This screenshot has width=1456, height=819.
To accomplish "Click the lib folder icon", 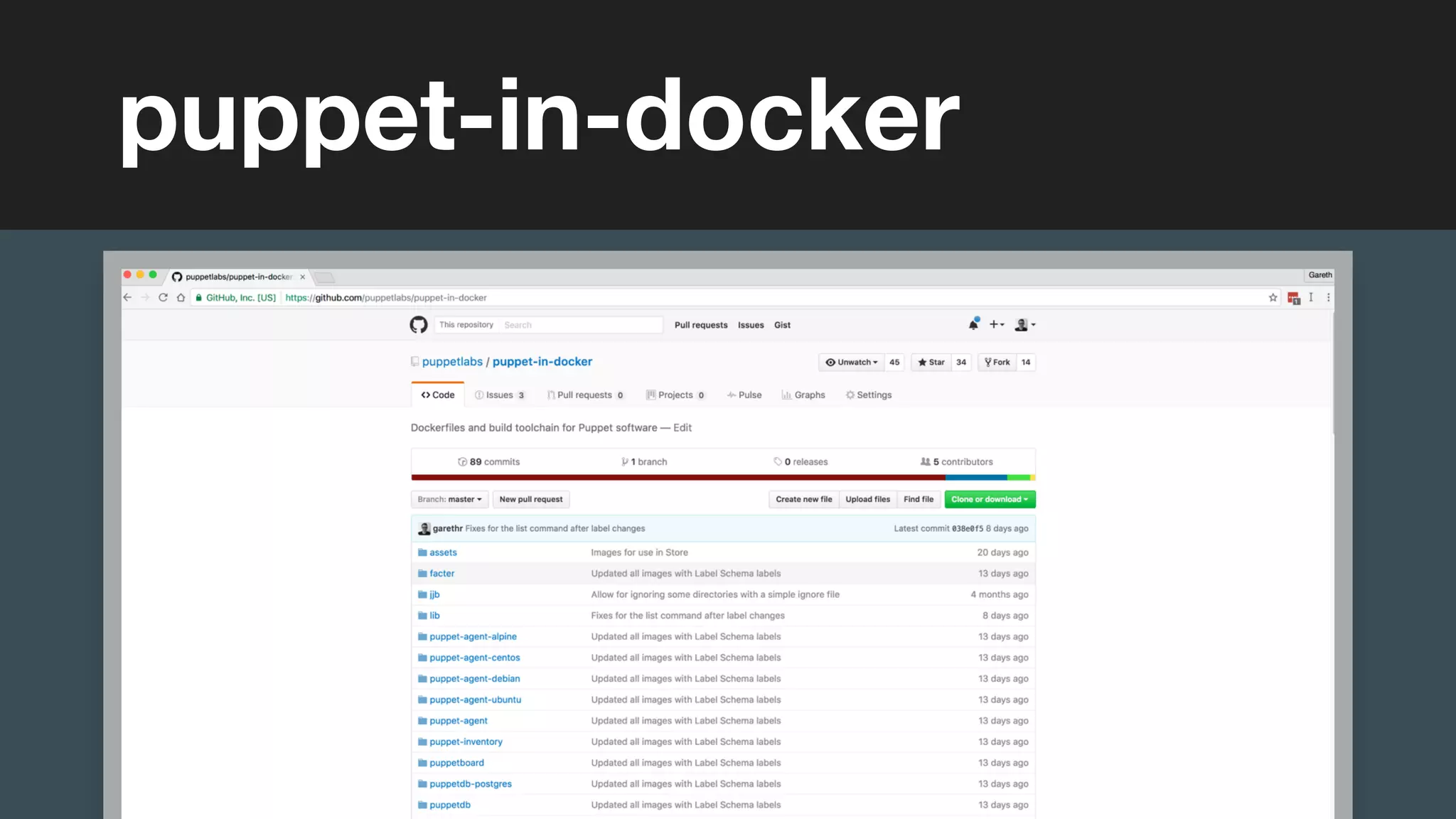I will coord(422,616).
